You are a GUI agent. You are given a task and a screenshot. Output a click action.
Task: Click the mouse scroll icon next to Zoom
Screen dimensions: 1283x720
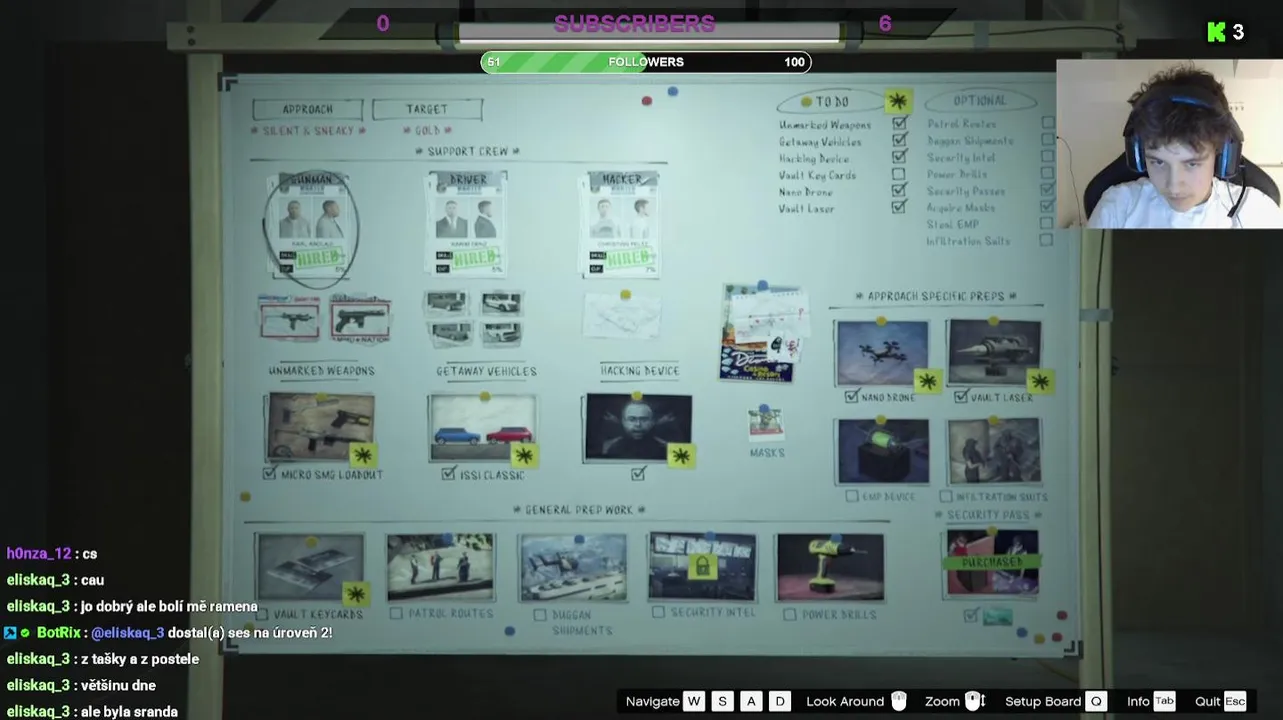975,701
